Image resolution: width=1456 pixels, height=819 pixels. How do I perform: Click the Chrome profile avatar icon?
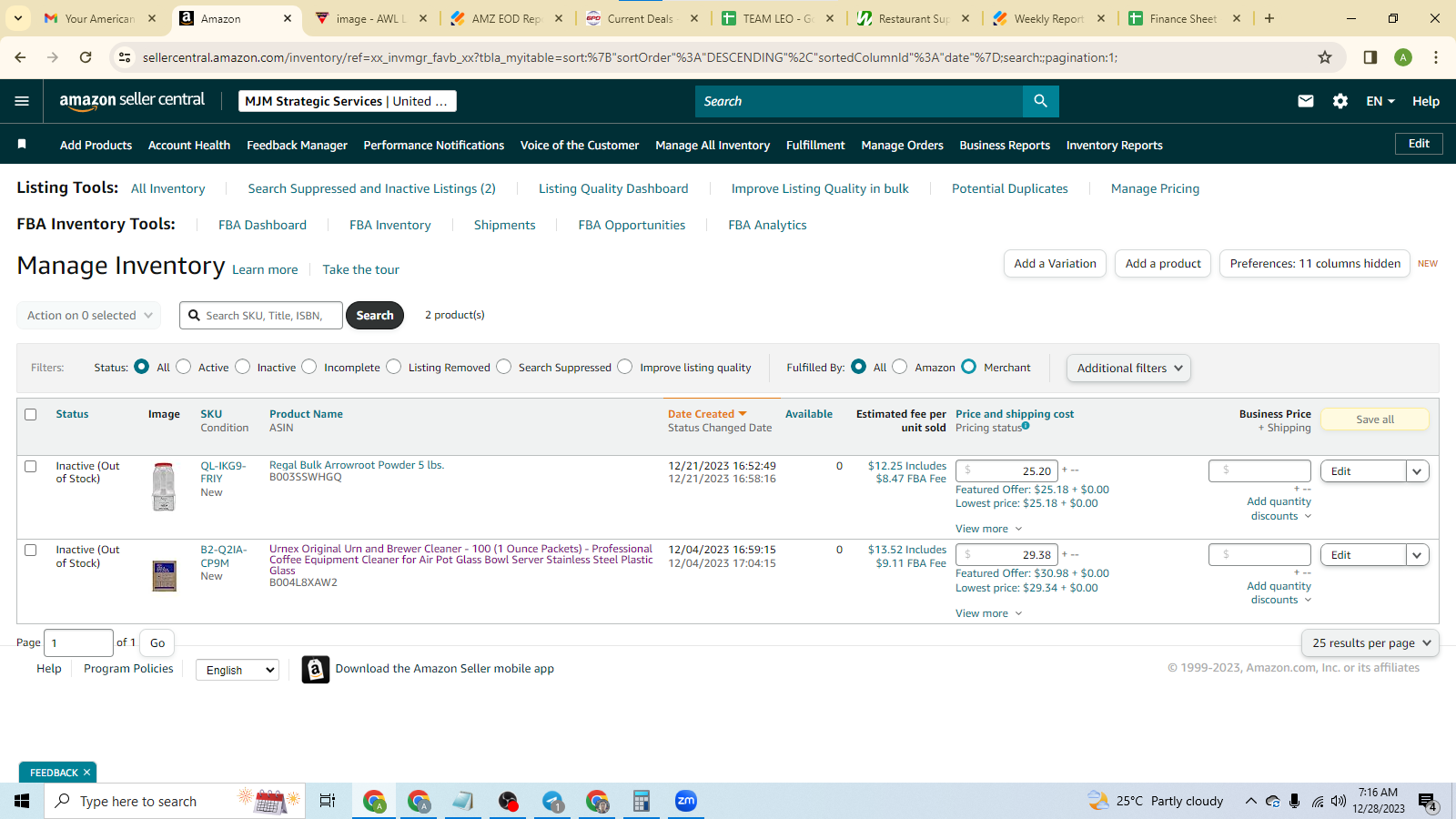tap(1403, 57)
